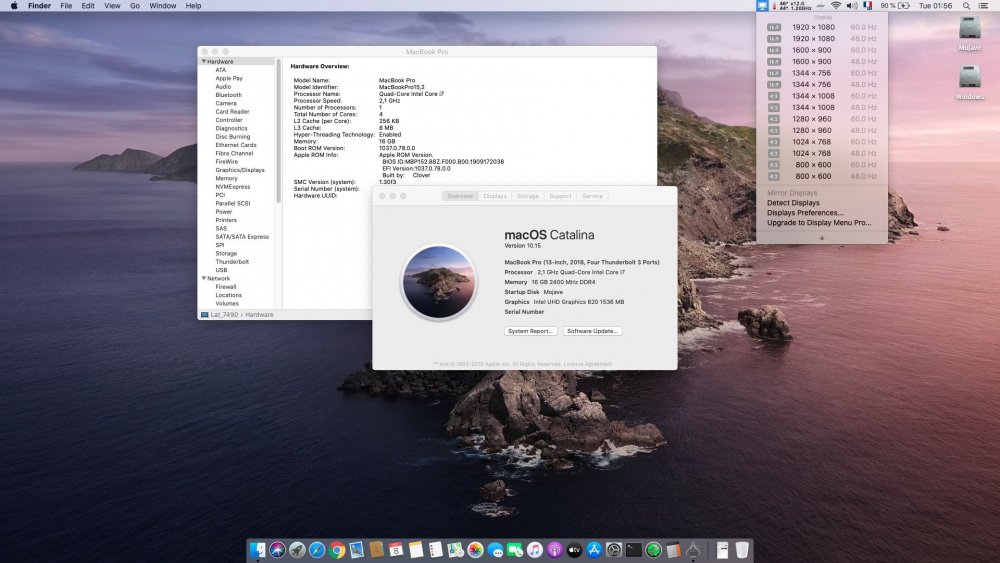Click the Software Update button
Viewport: 1000px width, 563px height.
point(592,331)
